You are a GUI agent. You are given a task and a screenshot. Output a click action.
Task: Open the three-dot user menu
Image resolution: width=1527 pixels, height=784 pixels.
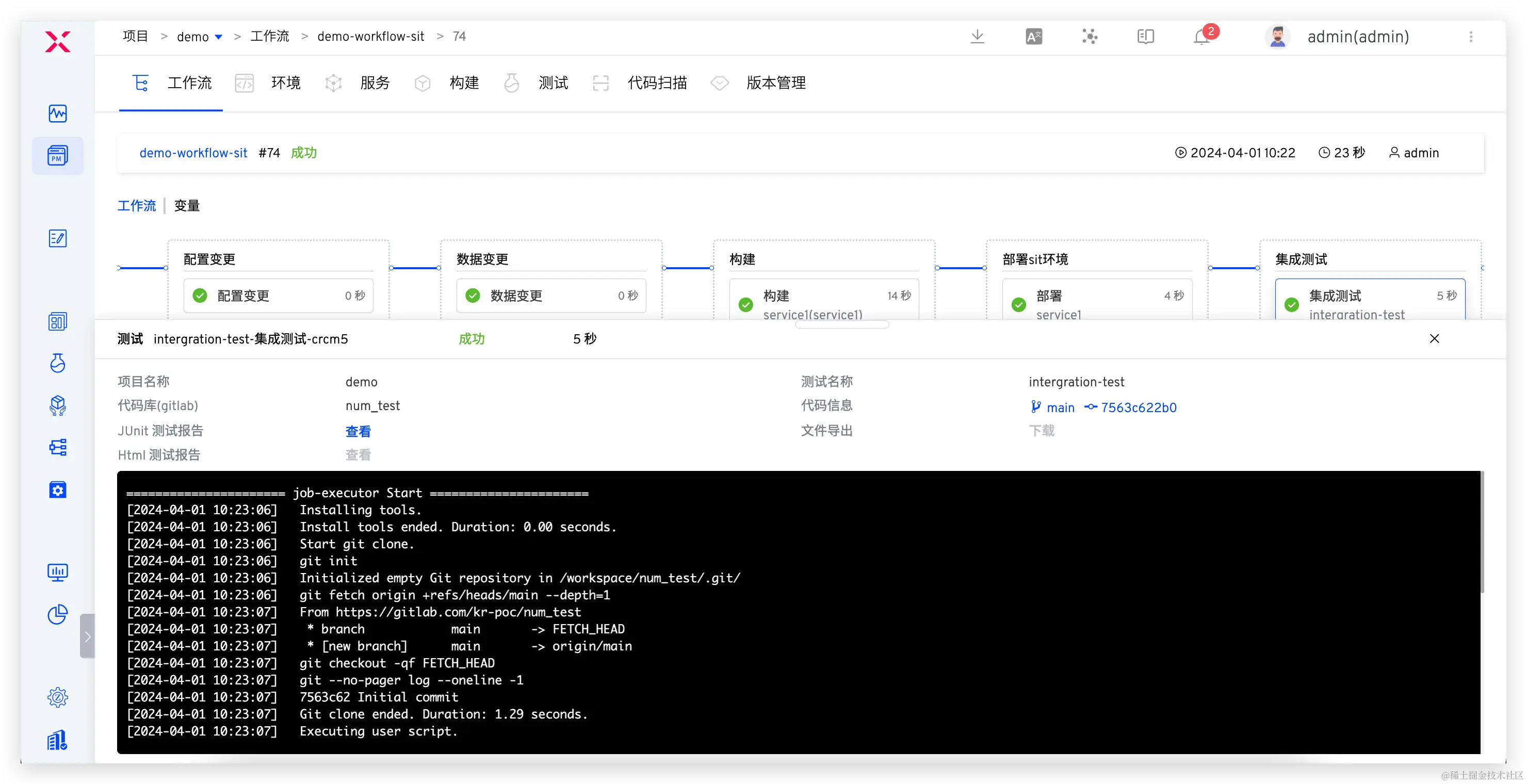(x=1471, y=37)
